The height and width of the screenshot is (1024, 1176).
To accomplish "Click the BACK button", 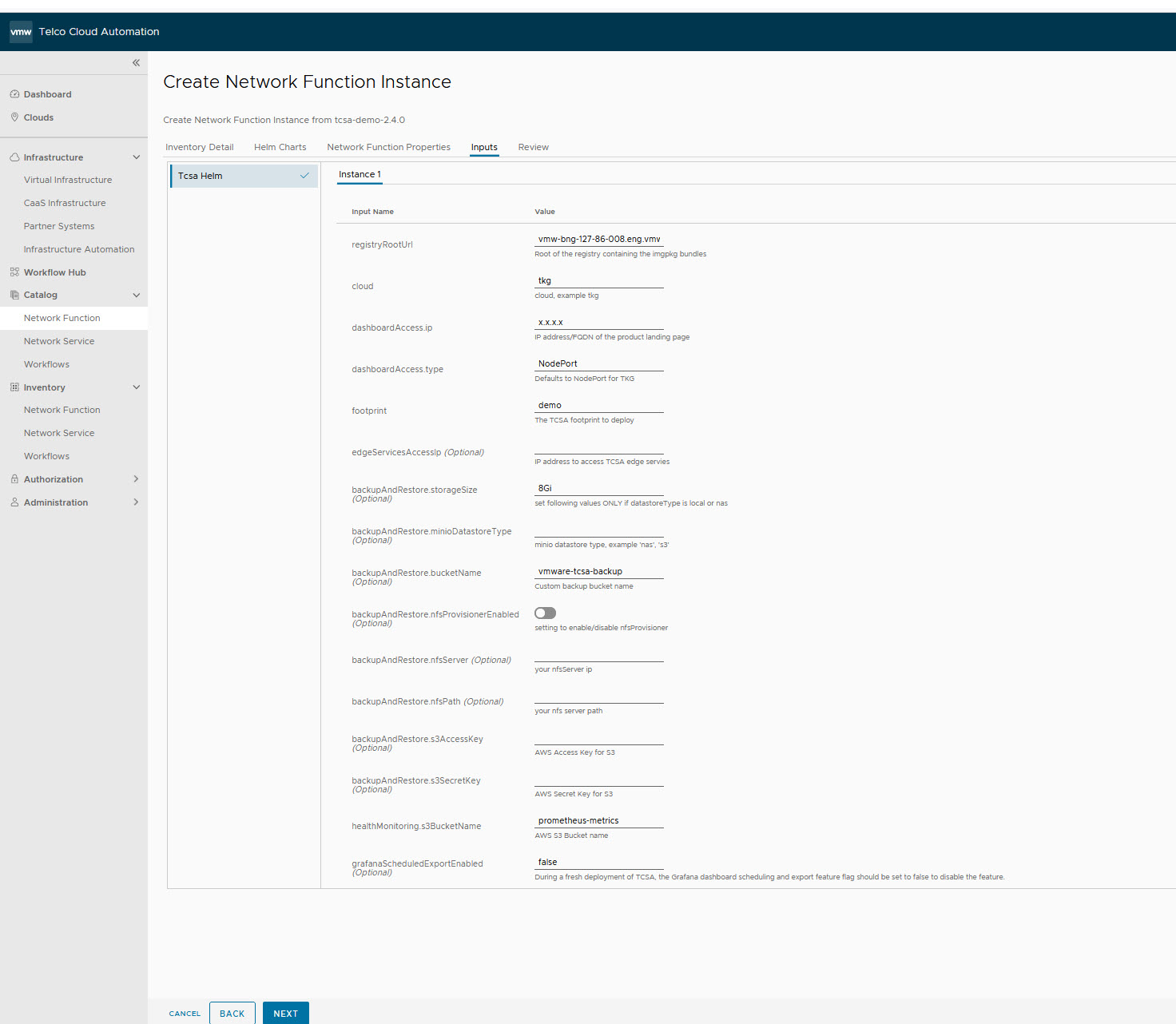I will 232,1014.
